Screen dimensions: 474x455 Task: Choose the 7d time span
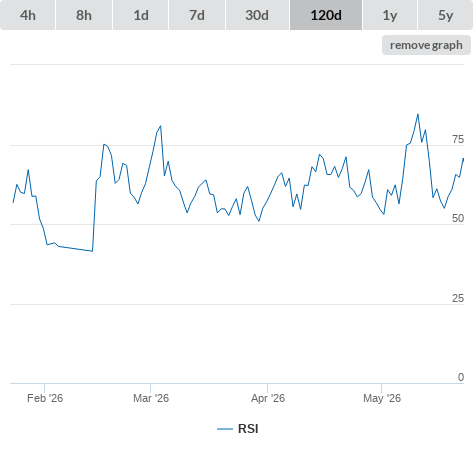click(197, 15)
